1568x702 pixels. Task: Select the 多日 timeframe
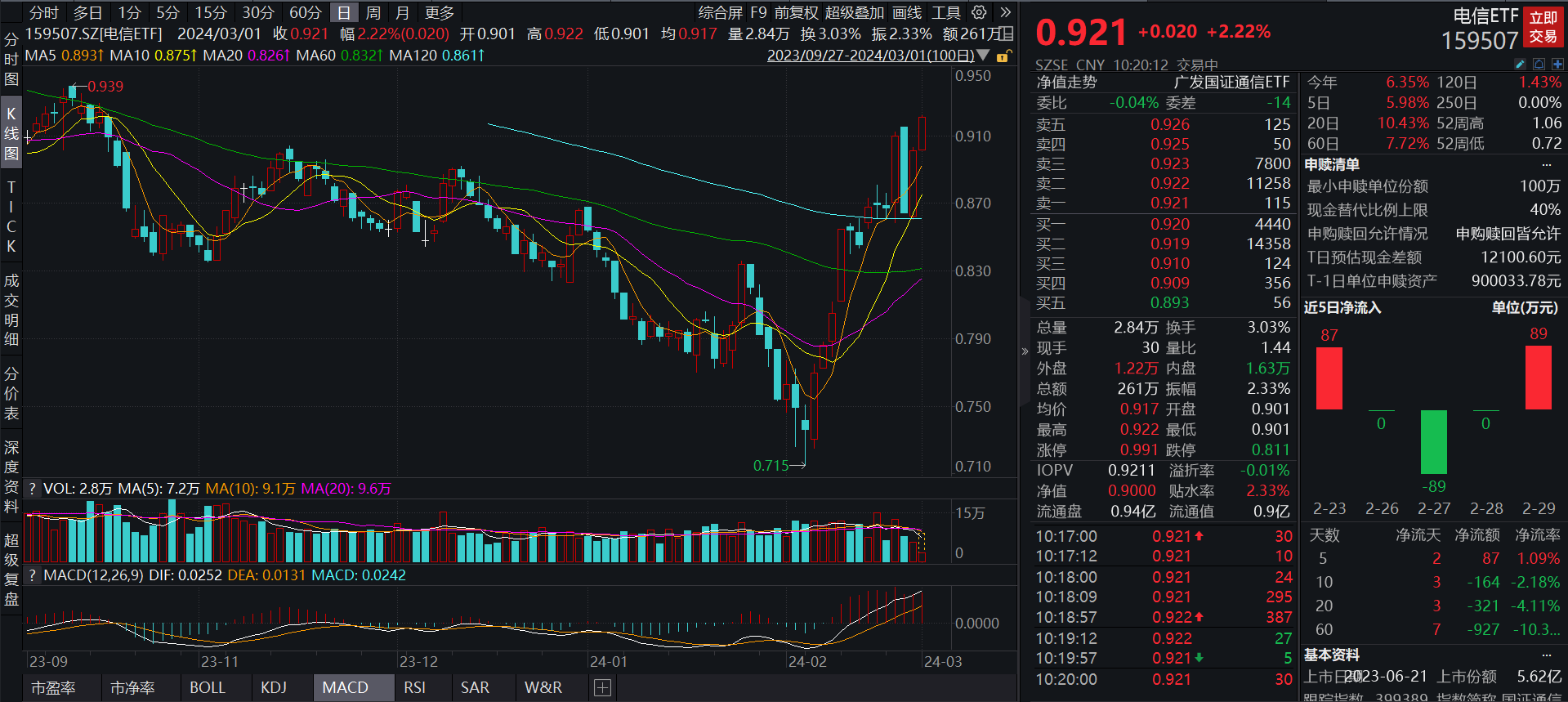88,12
